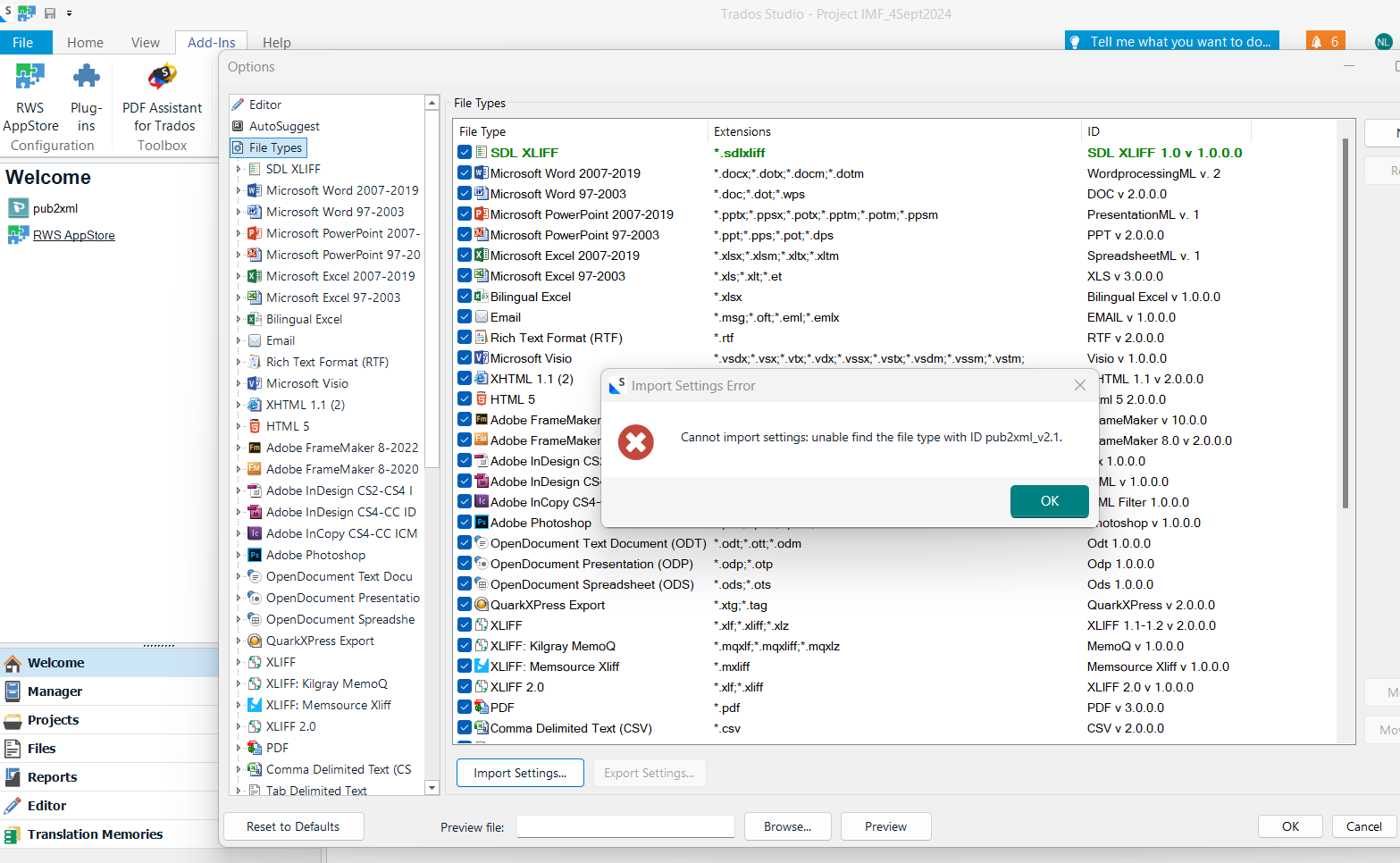Image resolution: width=1400 pixels, height=863 pixels.
Task: Click the NL user profile icon
Action: click(1381, 41)
